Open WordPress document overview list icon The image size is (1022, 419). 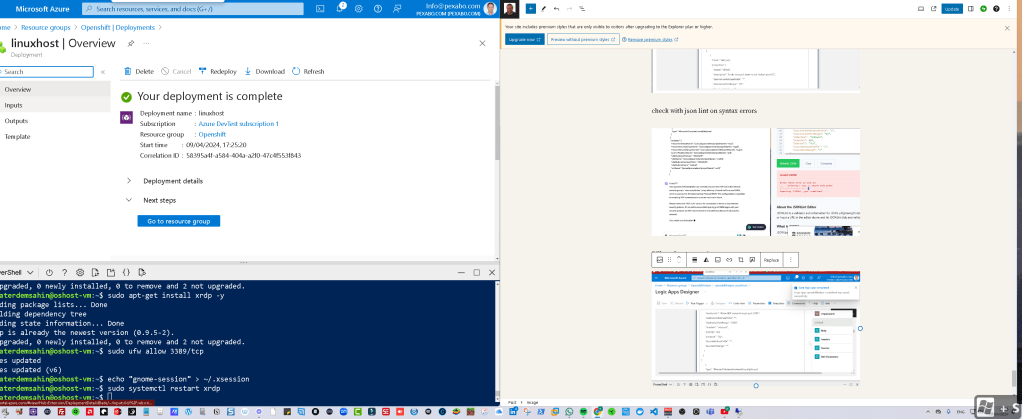[582, 8]
